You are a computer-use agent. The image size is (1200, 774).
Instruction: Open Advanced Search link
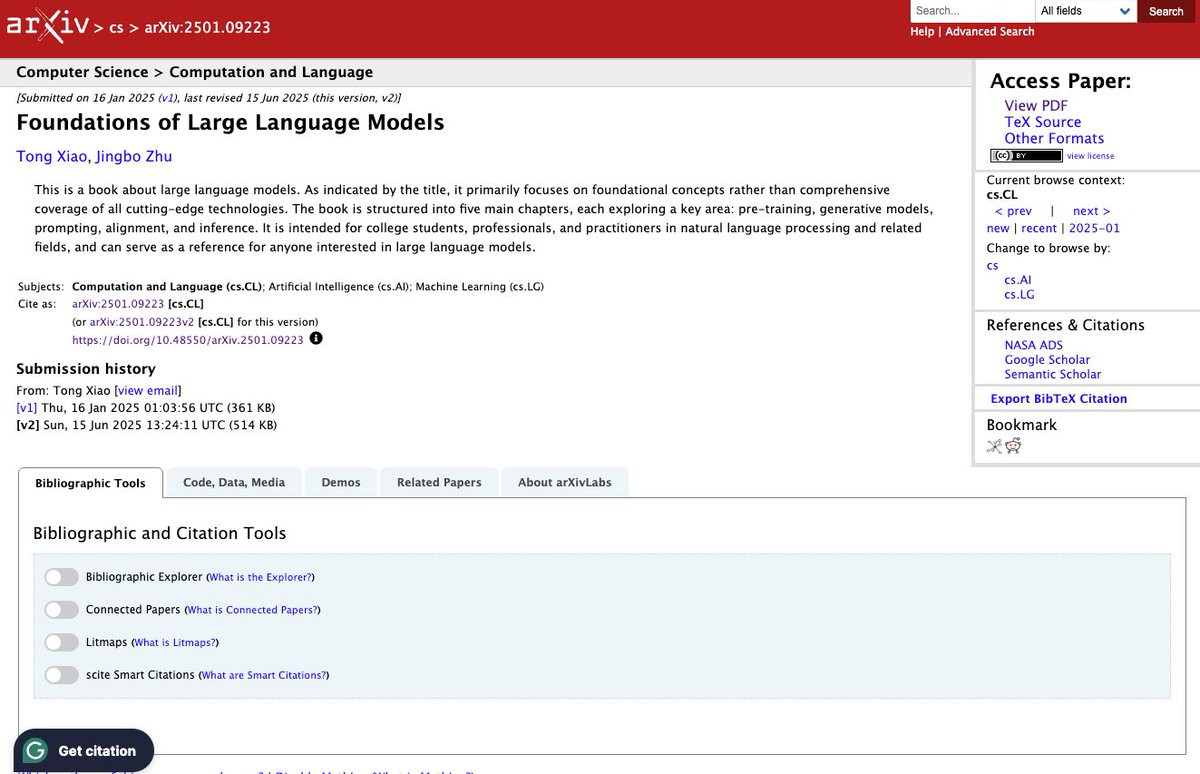990,32
